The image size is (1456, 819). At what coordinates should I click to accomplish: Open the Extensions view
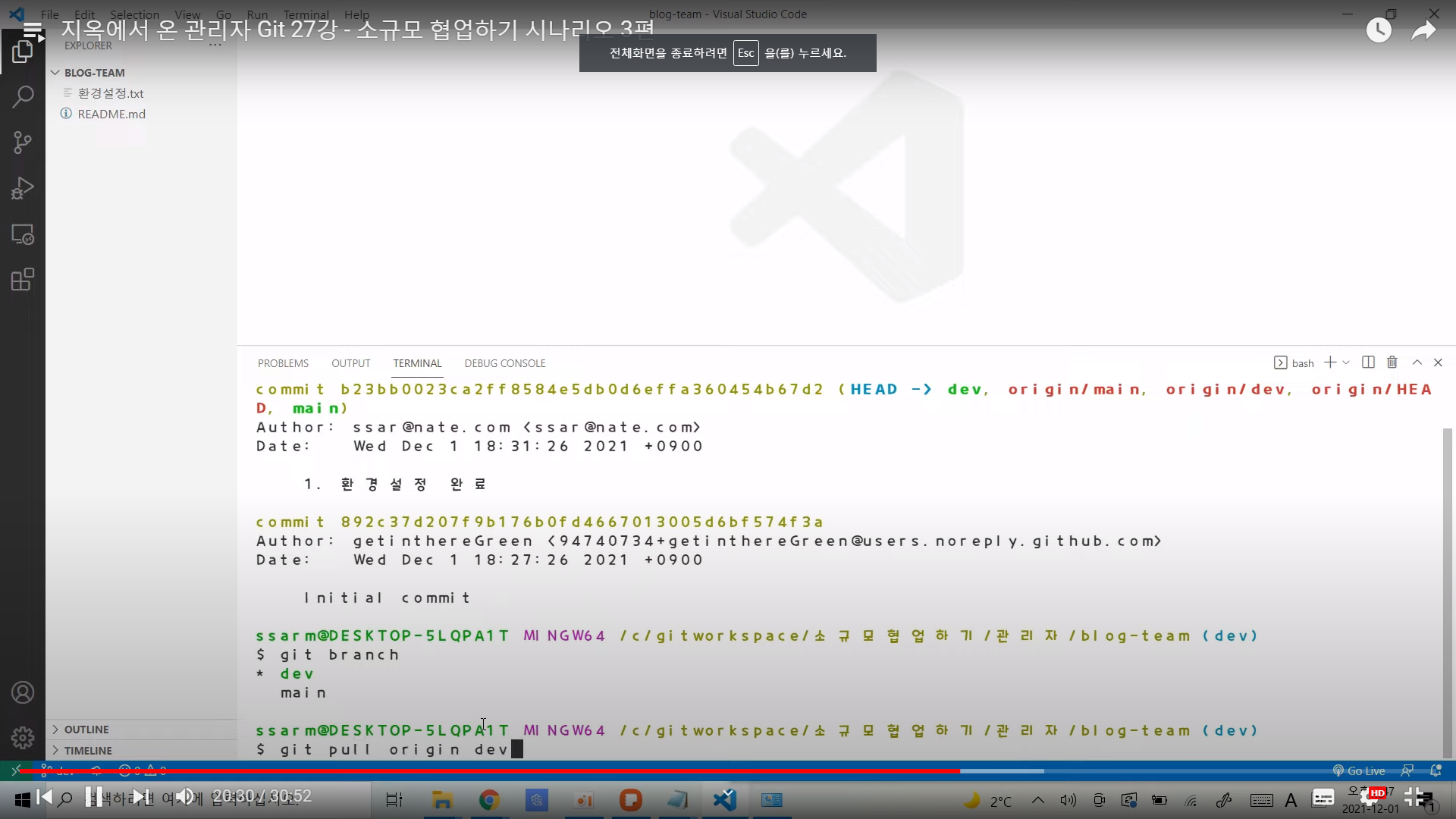tap(23, 280)
